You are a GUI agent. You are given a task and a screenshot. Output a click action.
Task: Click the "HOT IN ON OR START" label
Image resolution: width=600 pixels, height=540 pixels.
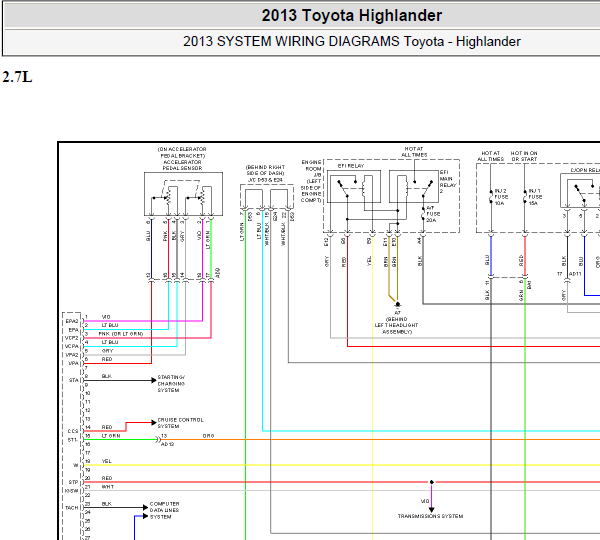(524, 156)
